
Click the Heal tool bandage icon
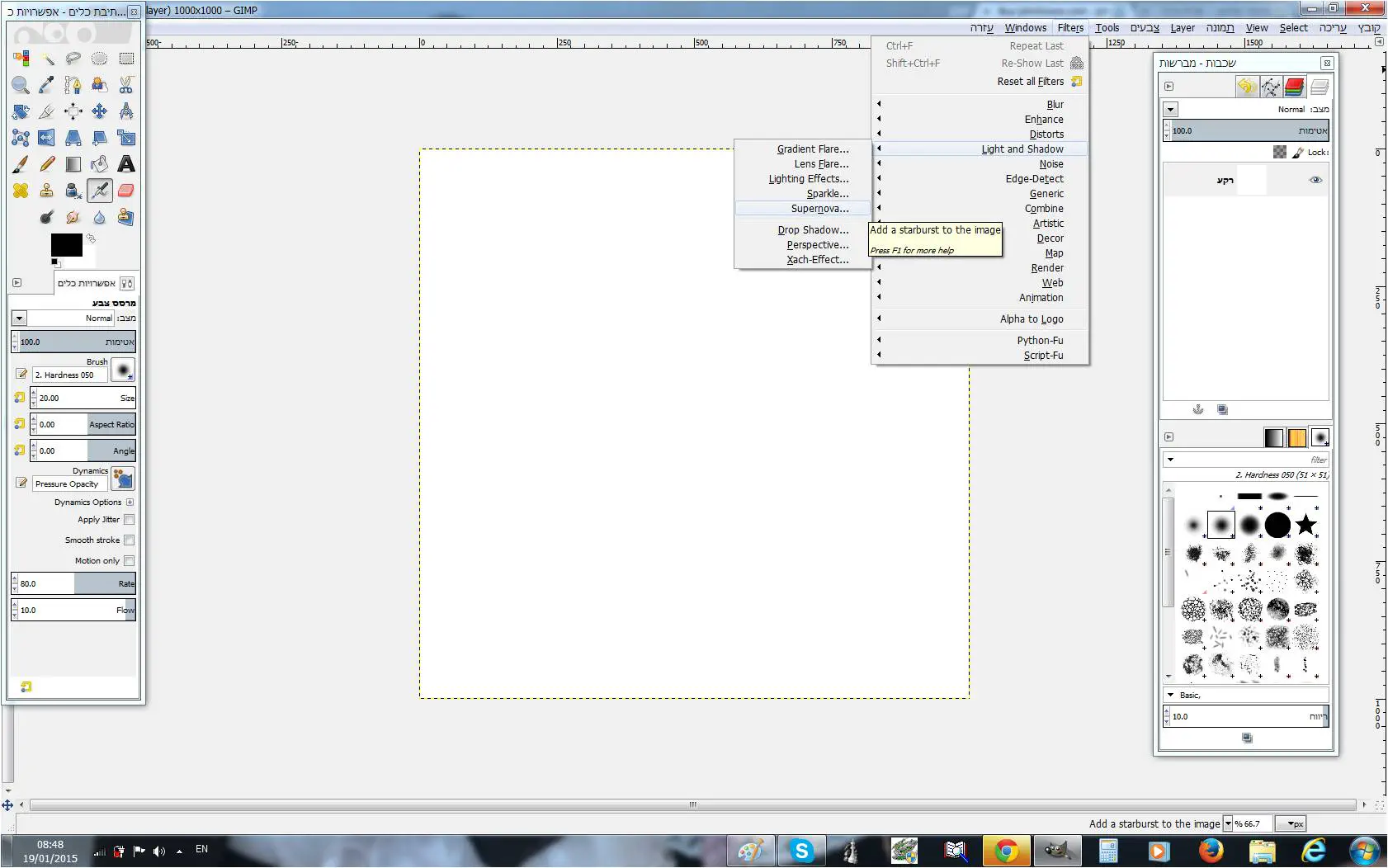21,191
